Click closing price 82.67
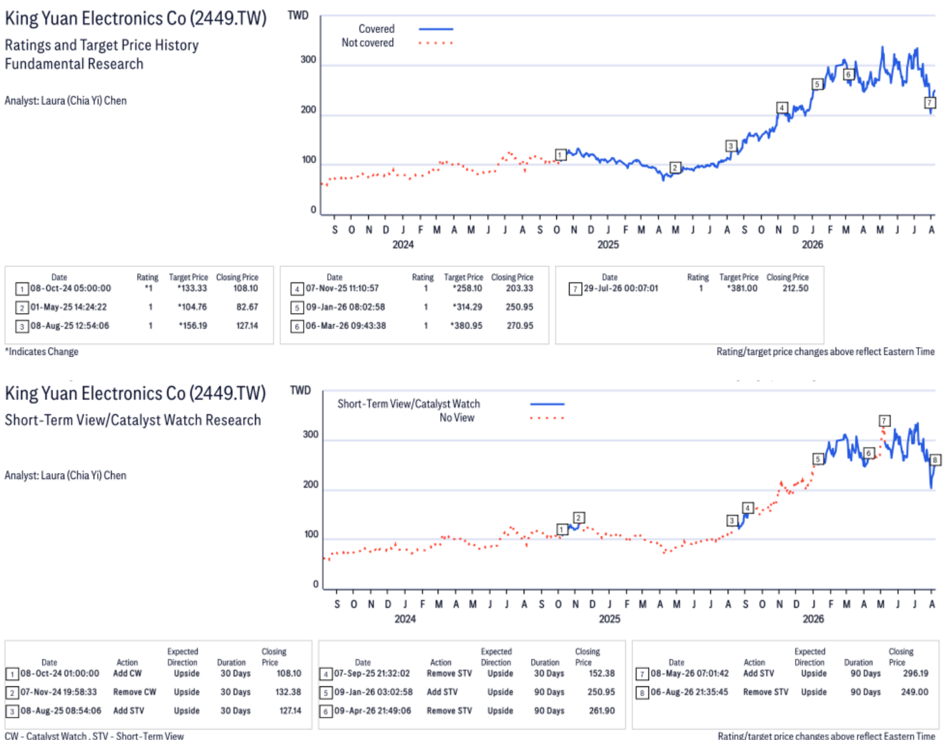Viewport: 943px width, 740px height. click(x=247, y=307)
